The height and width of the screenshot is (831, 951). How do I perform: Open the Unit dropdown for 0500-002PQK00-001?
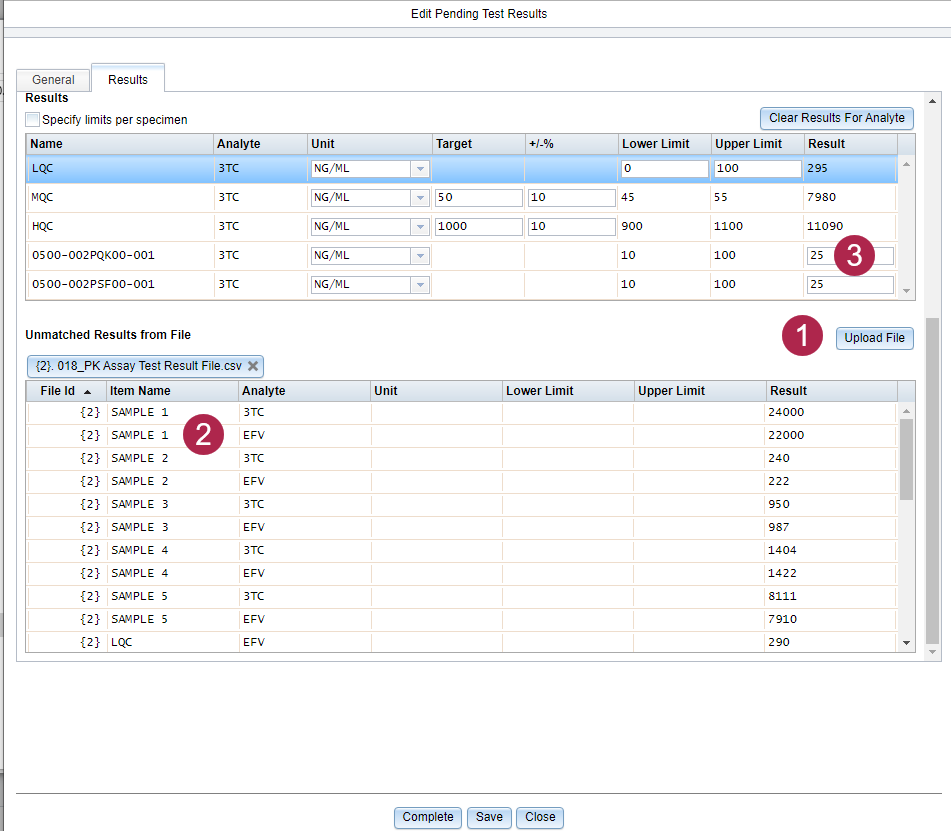point(420,256)
